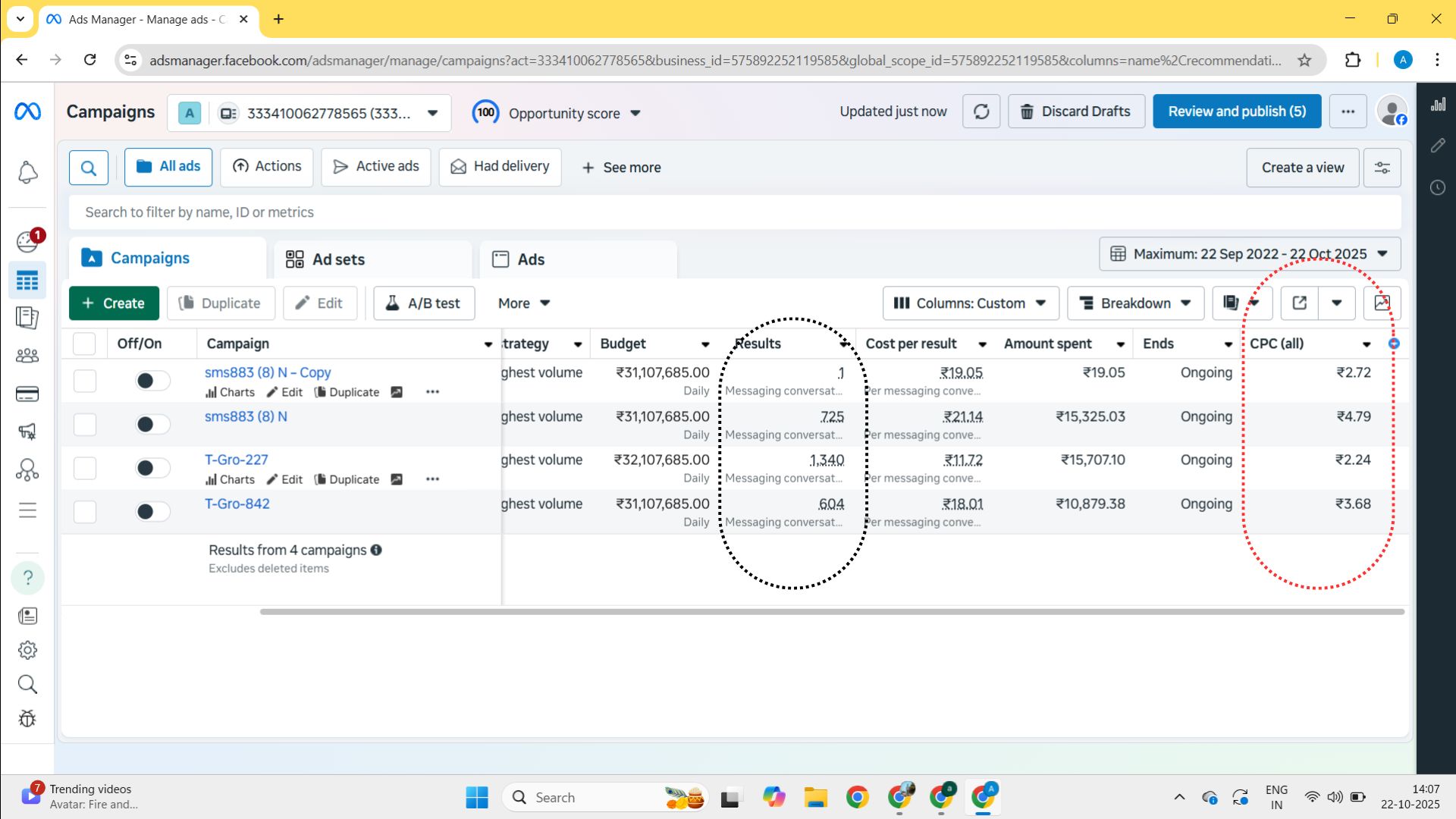
Task: Open the charts view icon on toolbar
Action: pyautogui.click(x=1382, y=303)
